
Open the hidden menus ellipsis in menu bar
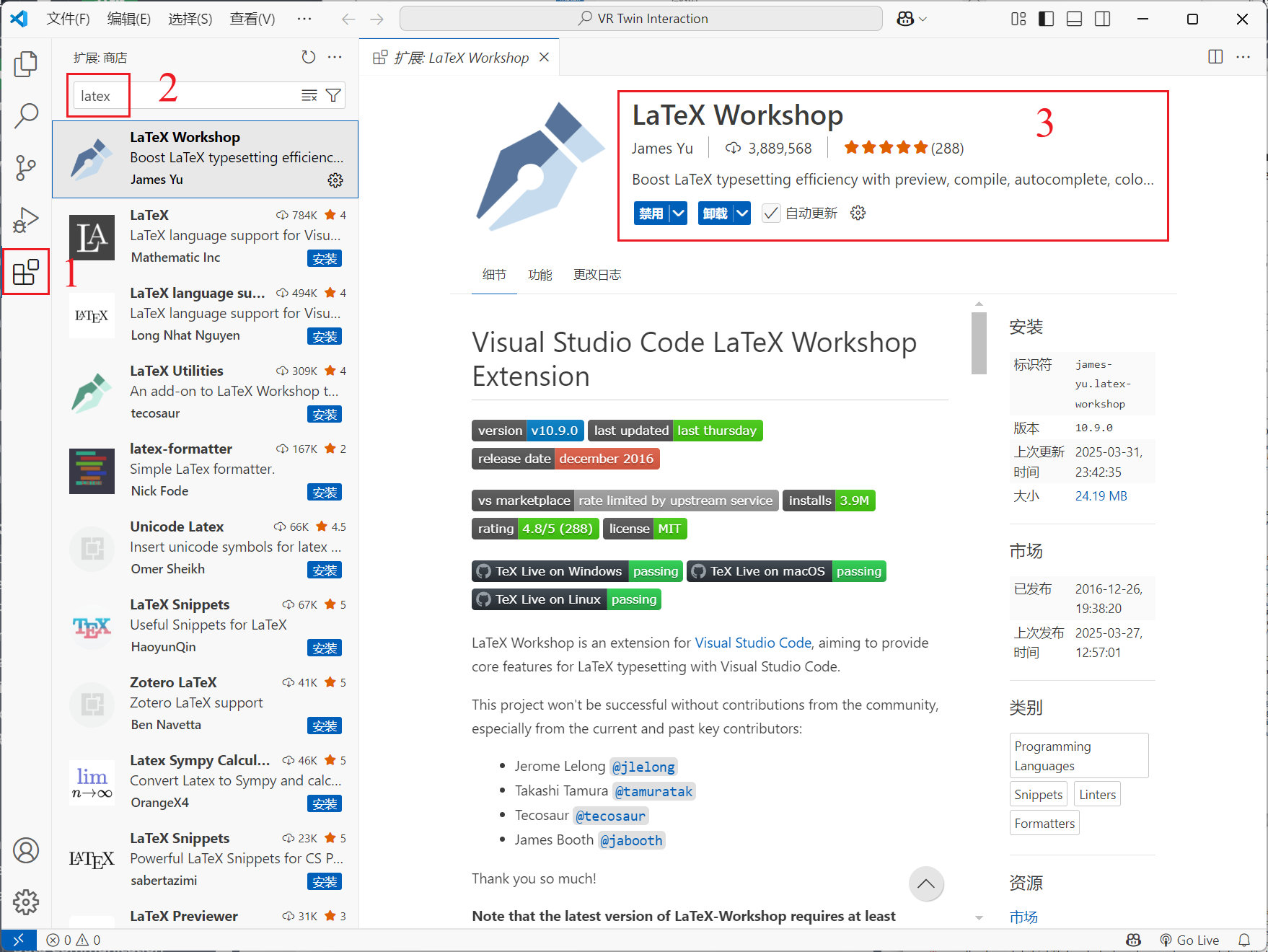(x=304, y=19)
